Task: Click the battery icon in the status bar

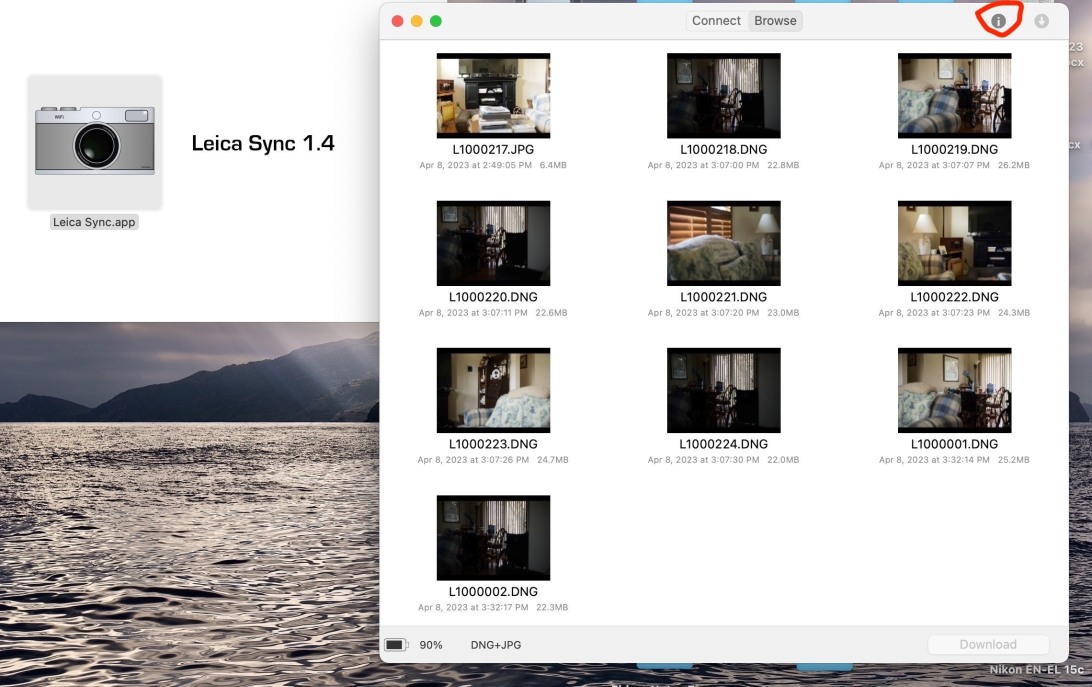Action: tap(396, 645)
